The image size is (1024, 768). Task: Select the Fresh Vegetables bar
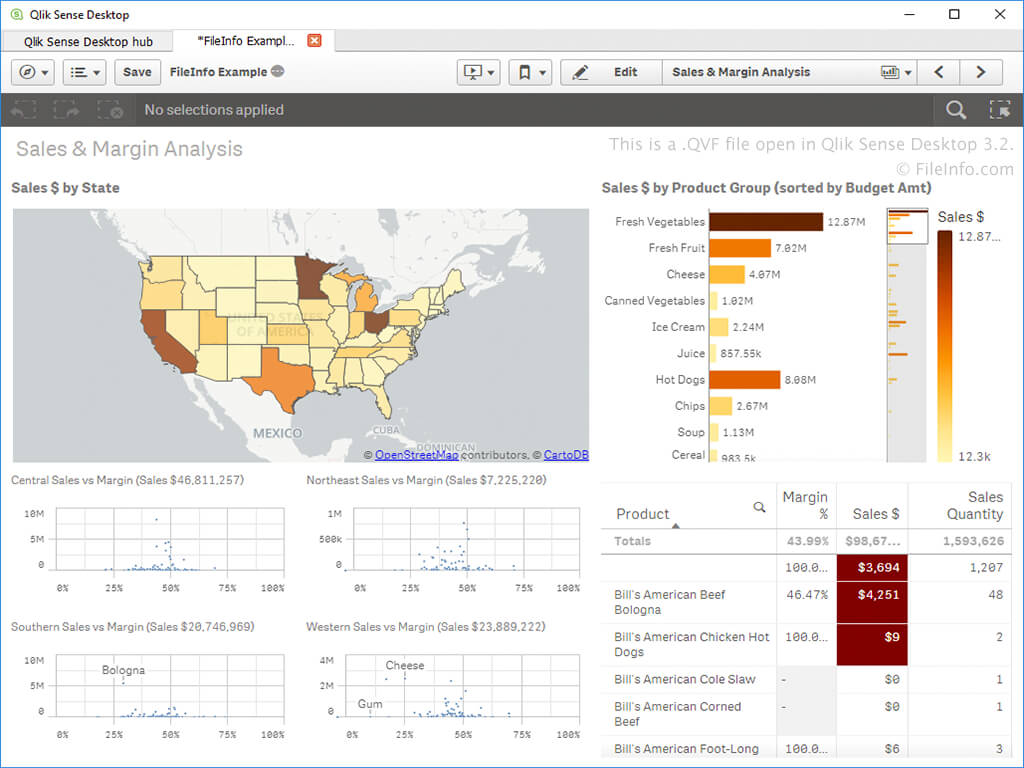(x=766, y=222)
